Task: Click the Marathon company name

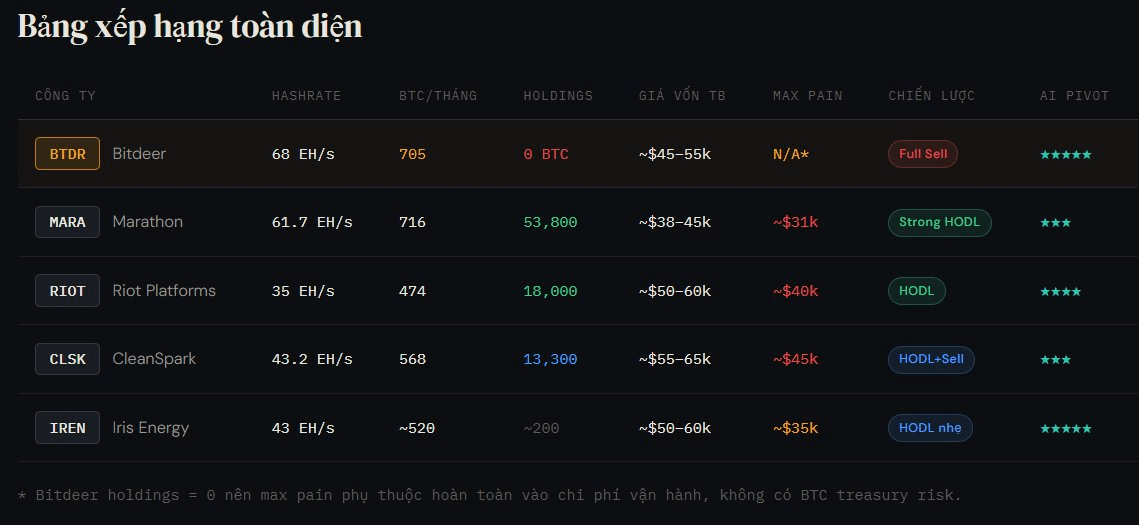Action: coord(148,222)
